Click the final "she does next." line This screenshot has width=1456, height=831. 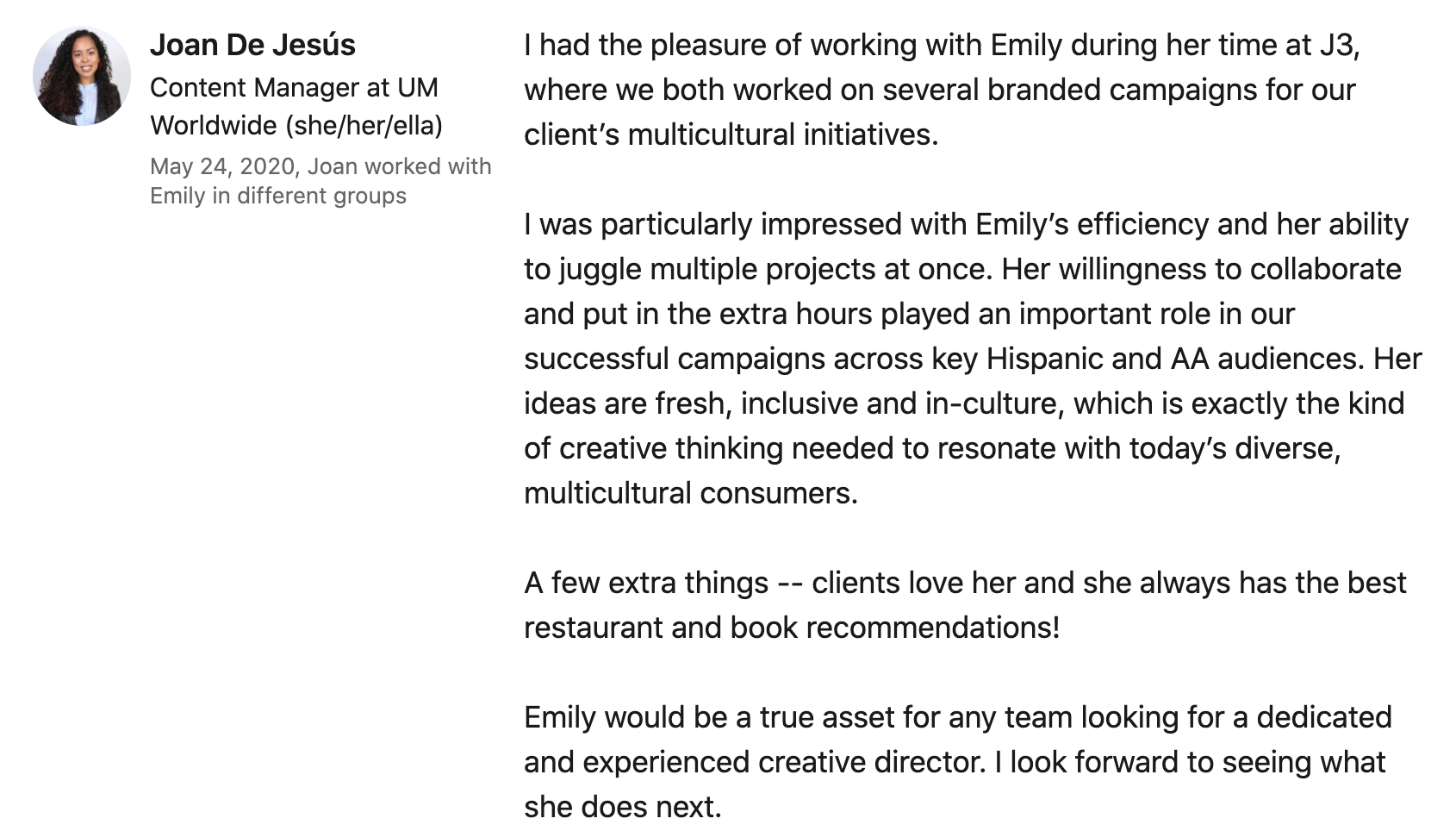[622, 807]
